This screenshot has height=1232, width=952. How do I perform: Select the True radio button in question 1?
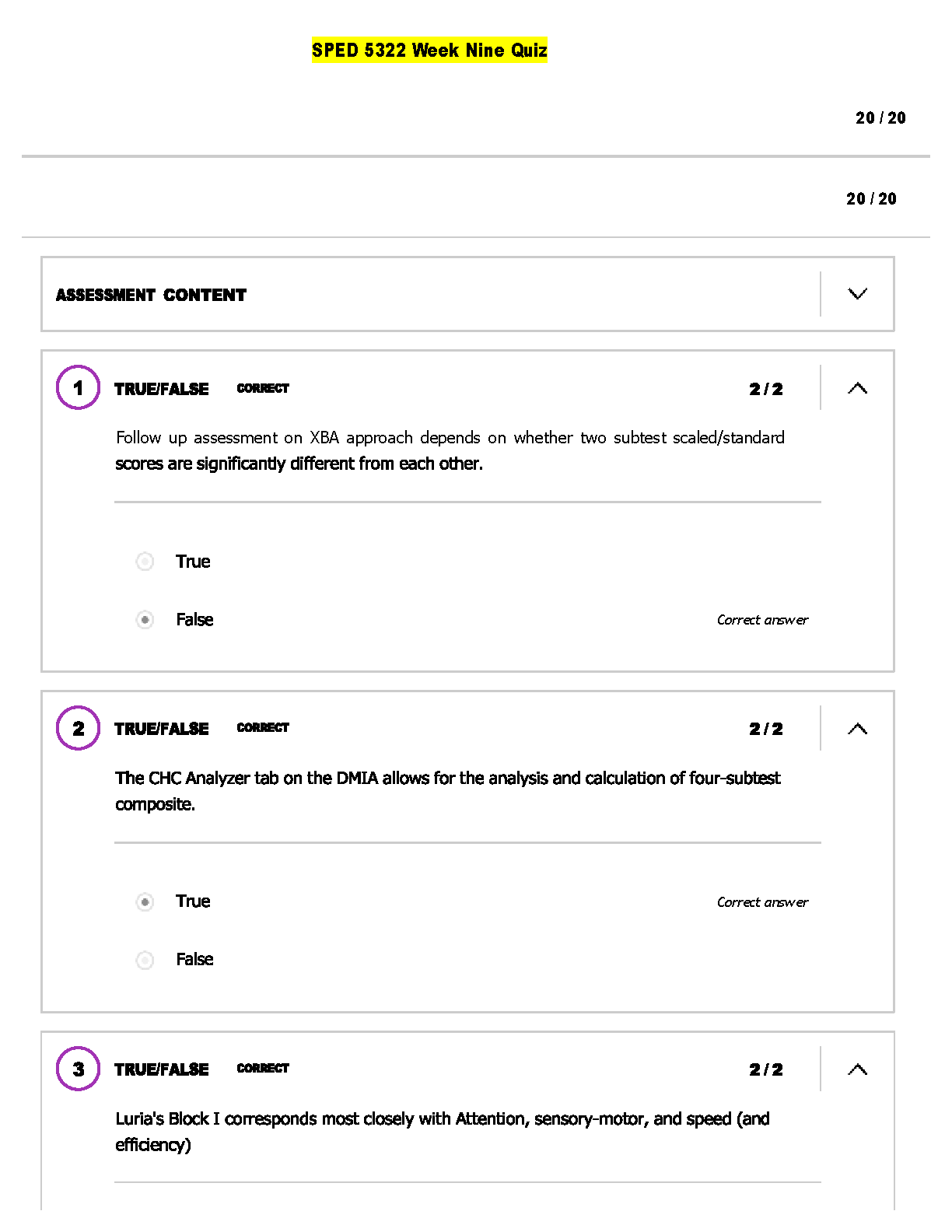[x=145, y=562]
